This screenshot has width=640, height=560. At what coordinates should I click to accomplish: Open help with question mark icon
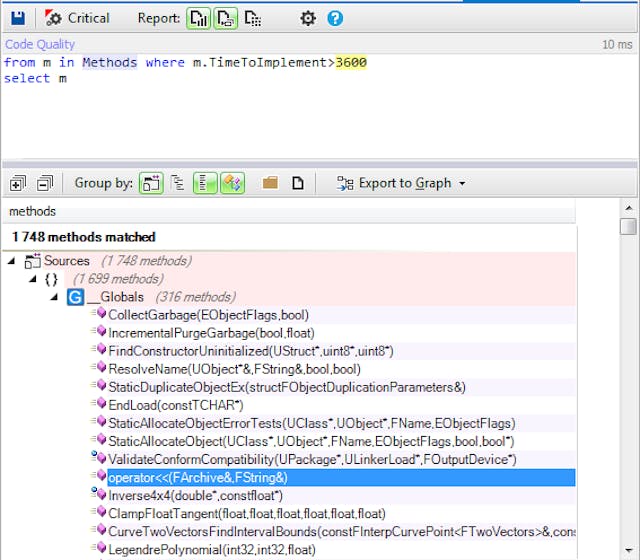[x=335, y=18]
